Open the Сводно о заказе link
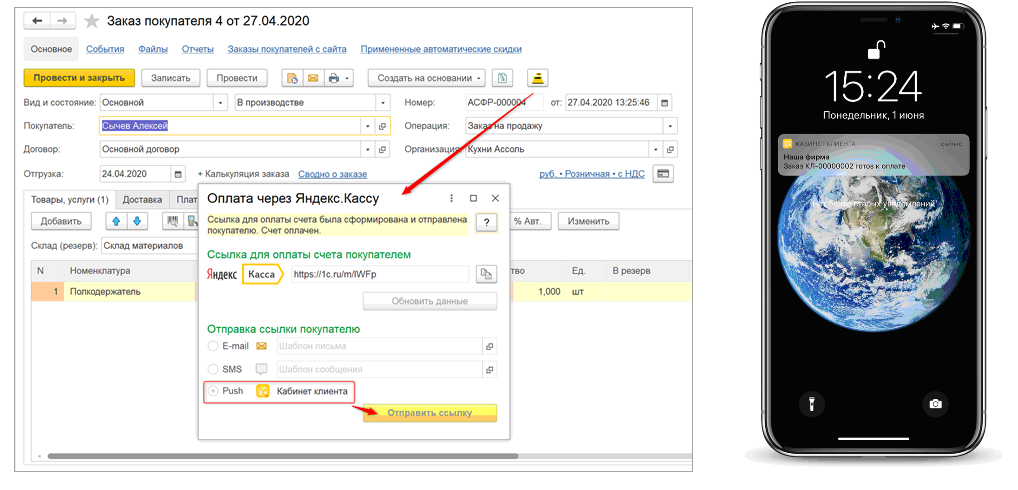 (x=332, y=174)
